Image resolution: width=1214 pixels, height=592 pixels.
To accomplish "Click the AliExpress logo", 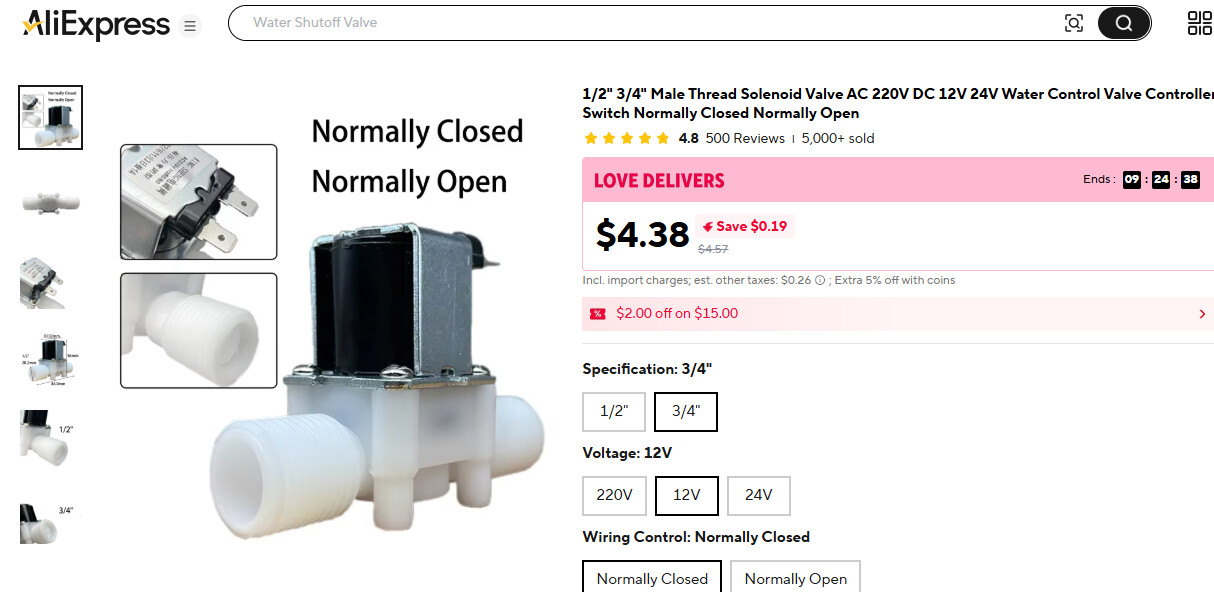I will pyautogui.click(x=96, y=24).
